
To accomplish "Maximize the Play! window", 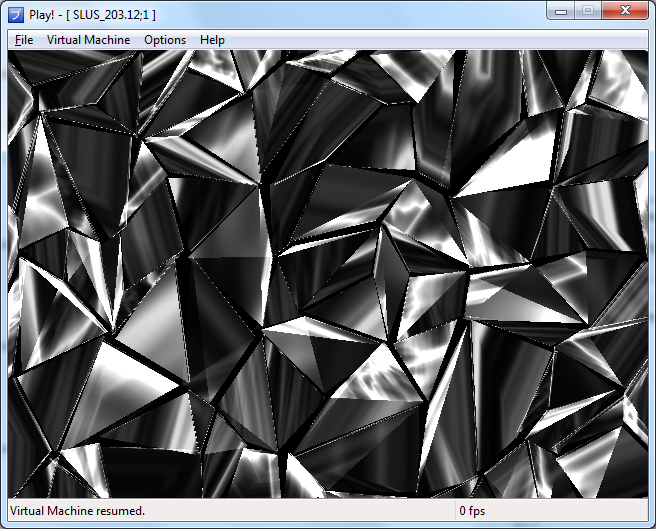I will (x=588, y=10).
